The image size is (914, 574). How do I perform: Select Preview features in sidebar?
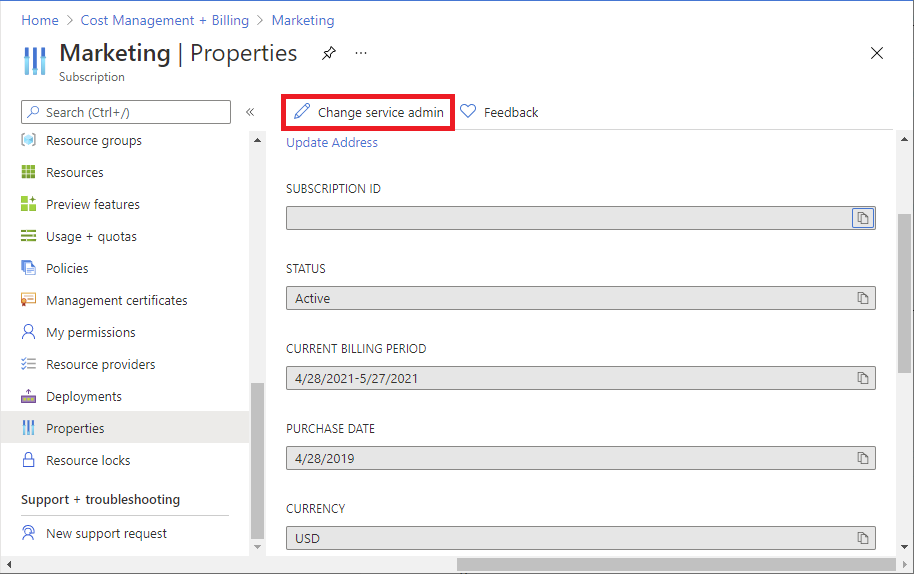[92, 205]
